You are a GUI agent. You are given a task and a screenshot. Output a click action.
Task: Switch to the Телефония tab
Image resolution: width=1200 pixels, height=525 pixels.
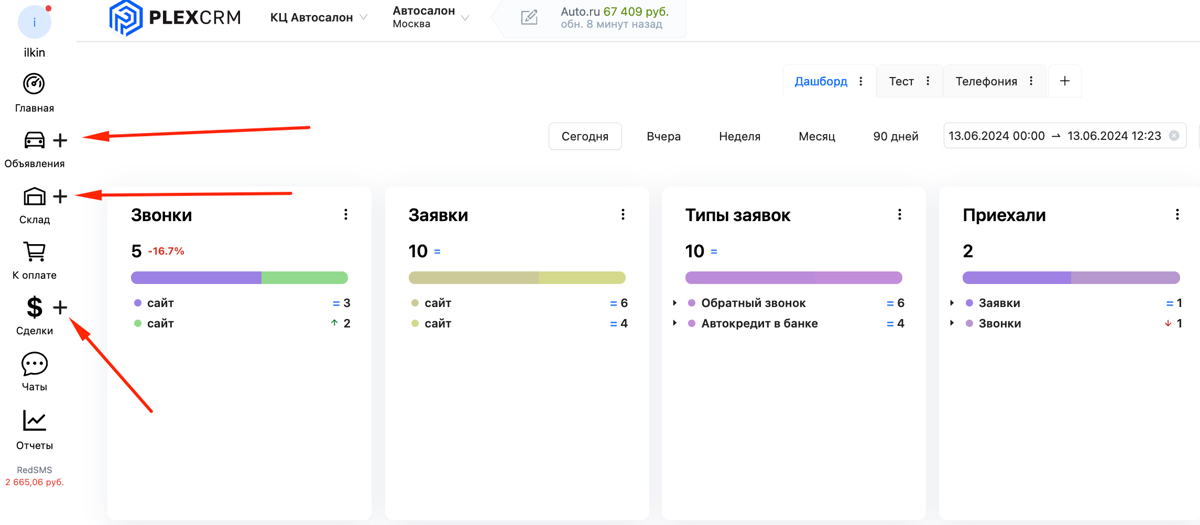986,81
